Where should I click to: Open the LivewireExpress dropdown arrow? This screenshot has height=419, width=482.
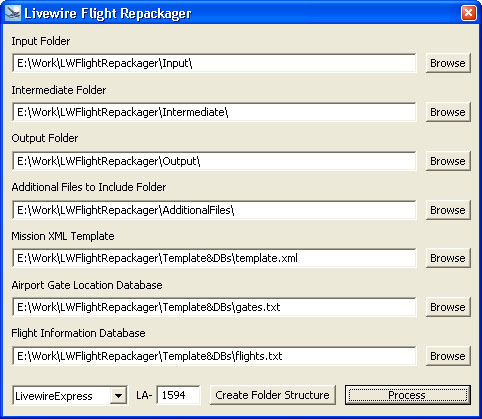pos(118,396)
